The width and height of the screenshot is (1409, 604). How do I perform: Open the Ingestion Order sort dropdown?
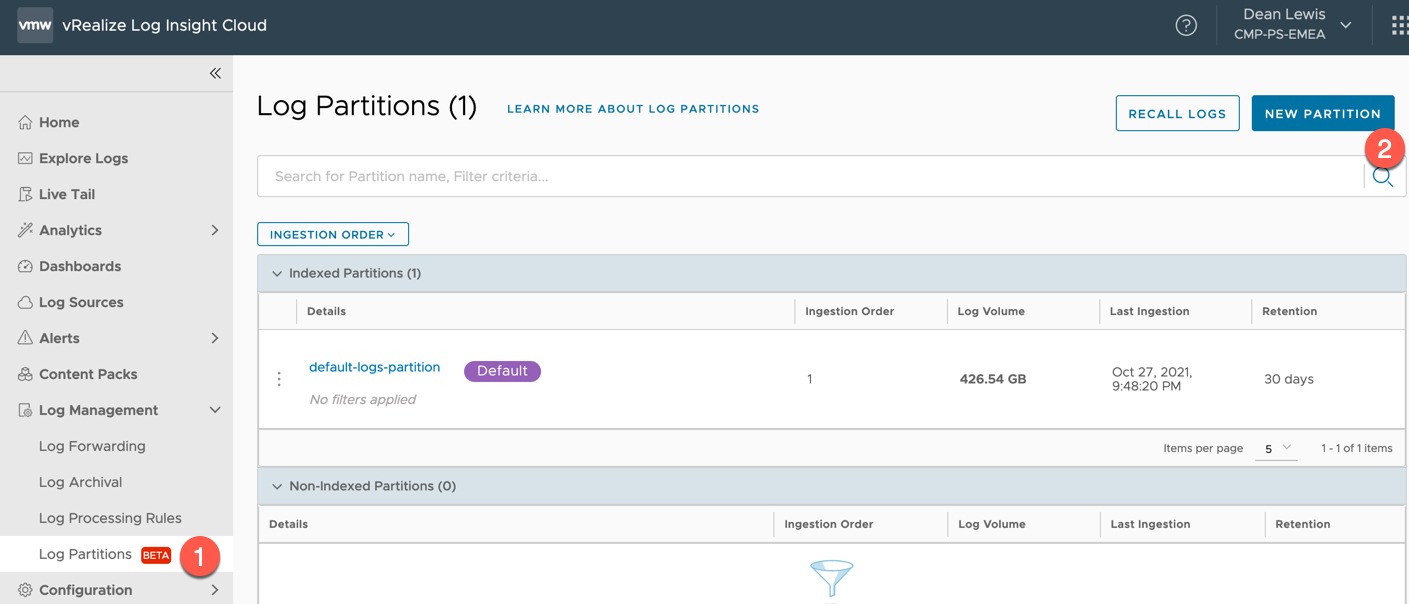pyautogui.click(x=333, y=234)
